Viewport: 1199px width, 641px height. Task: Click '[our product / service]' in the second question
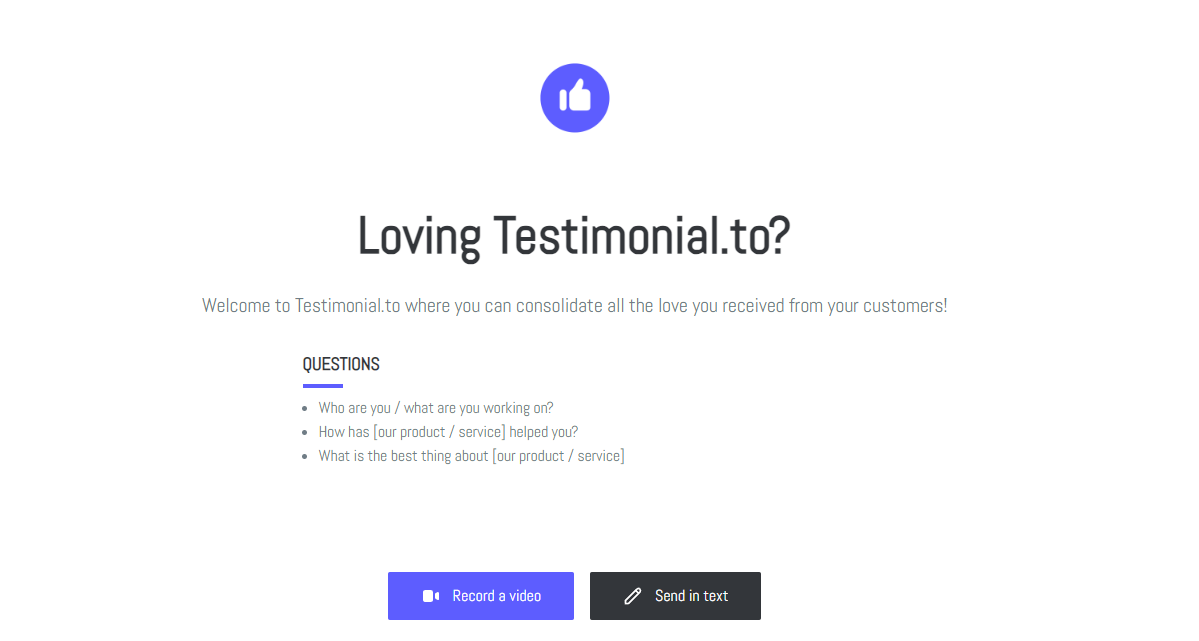point(439,432)
